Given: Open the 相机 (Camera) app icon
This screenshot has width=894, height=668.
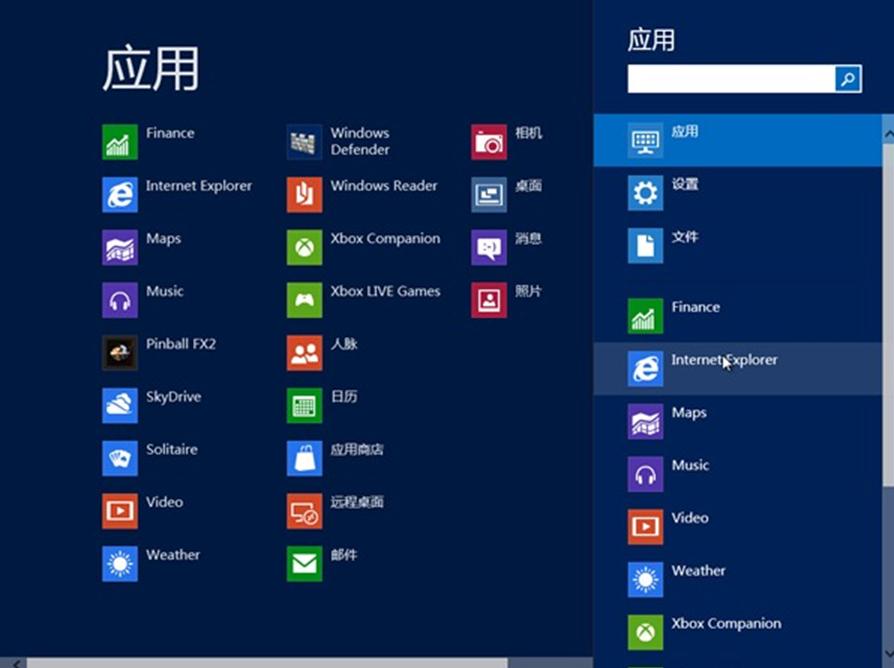Looking at the screenshot, I should point(489,142).
